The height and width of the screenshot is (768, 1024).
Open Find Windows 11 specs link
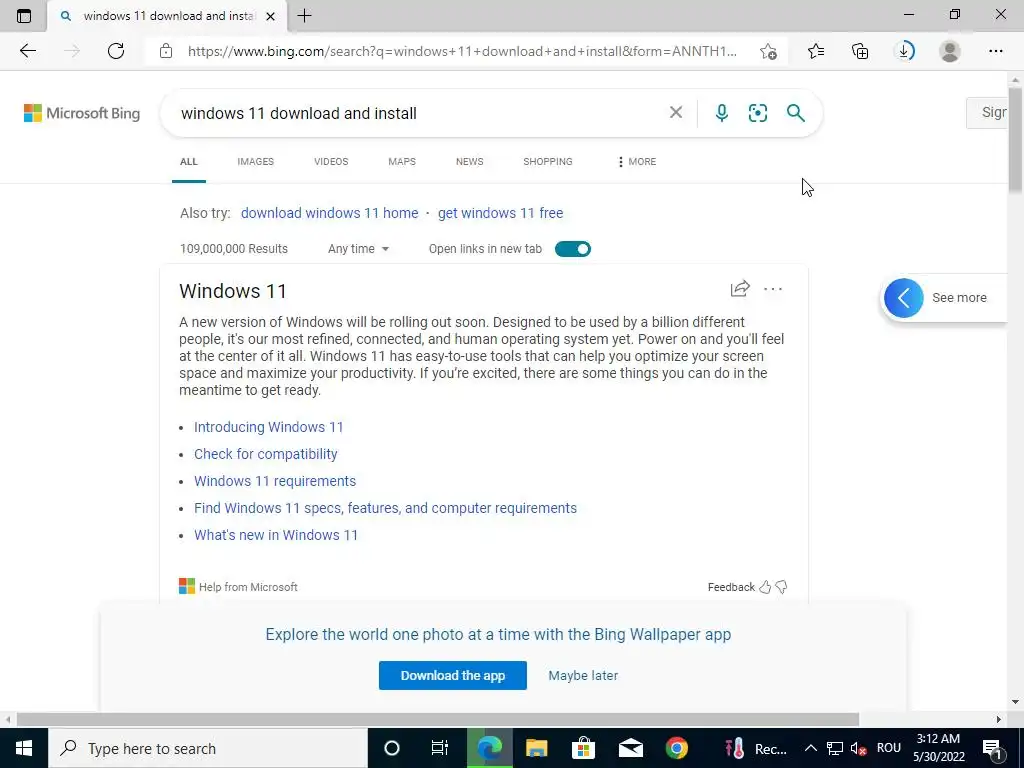click(385, 508)
